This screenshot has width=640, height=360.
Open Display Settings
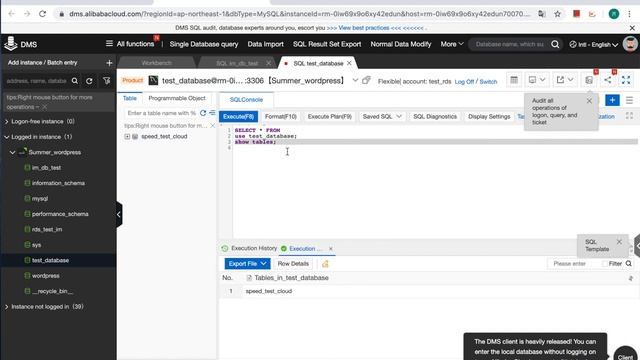point(489,116)
